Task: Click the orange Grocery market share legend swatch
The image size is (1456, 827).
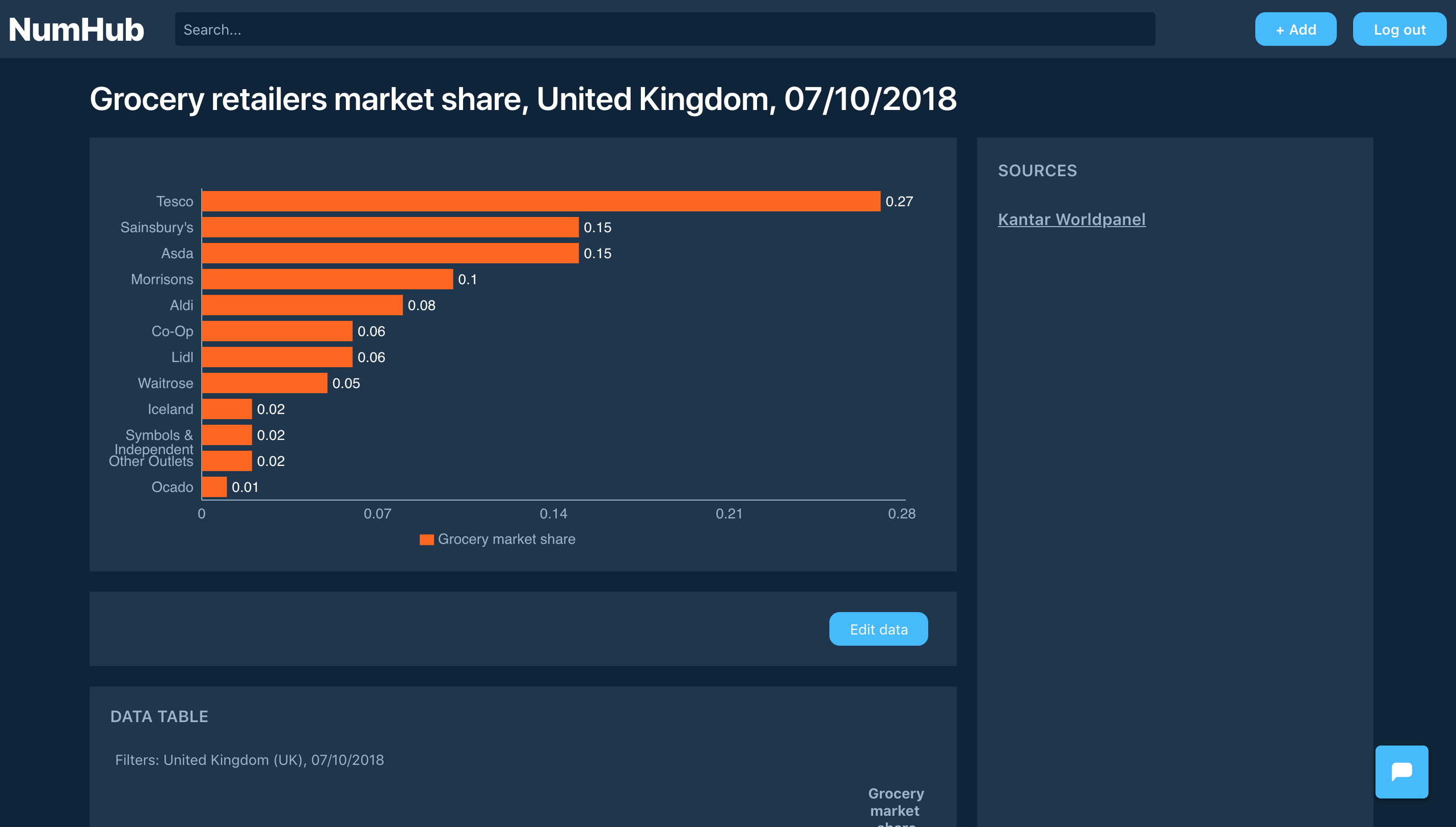Action: point(426,540)
